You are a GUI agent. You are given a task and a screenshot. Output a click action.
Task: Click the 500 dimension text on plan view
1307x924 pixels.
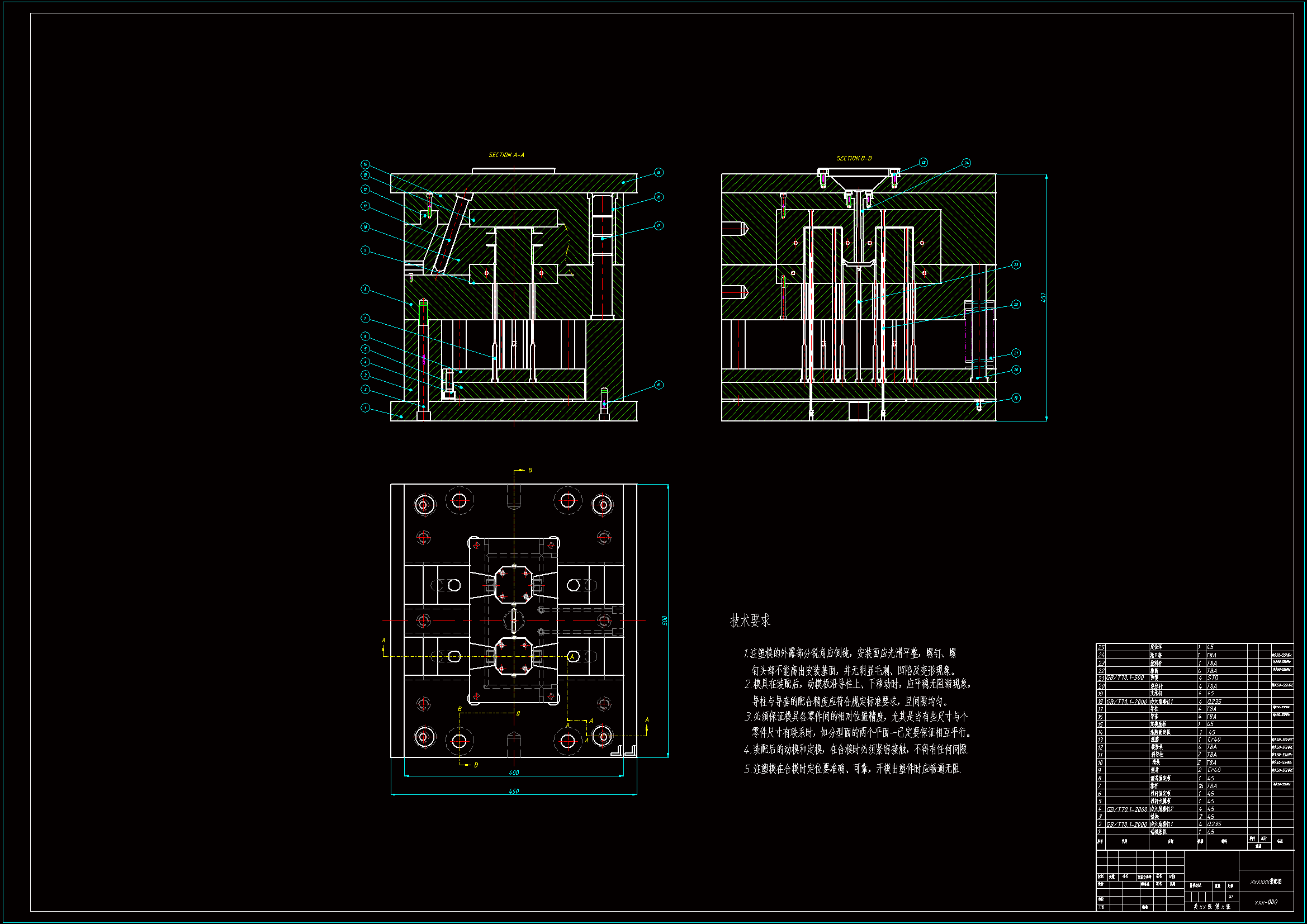664,620
